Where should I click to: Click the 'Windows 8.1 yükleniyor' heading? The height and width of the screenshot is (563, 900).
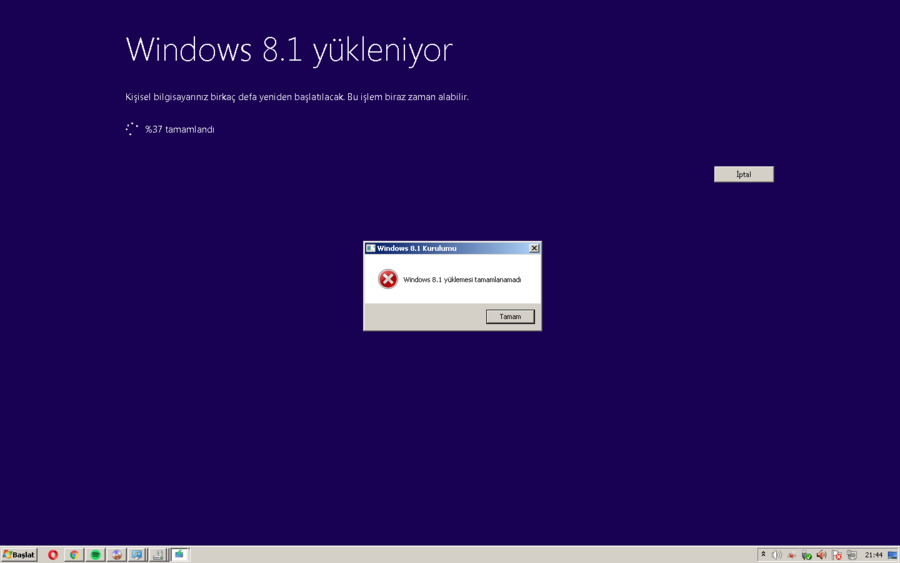[289, 50]
